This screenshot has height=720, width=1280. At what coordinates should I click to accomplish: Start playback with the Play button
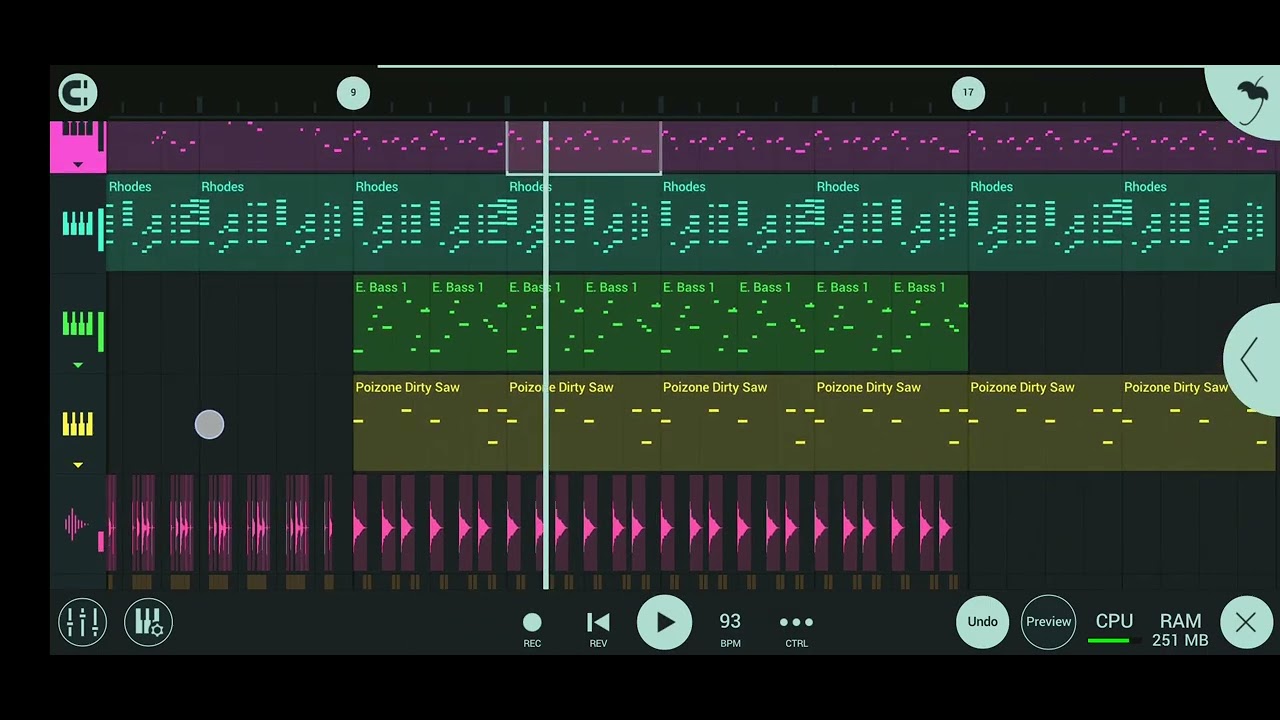[x=665, y=622]
